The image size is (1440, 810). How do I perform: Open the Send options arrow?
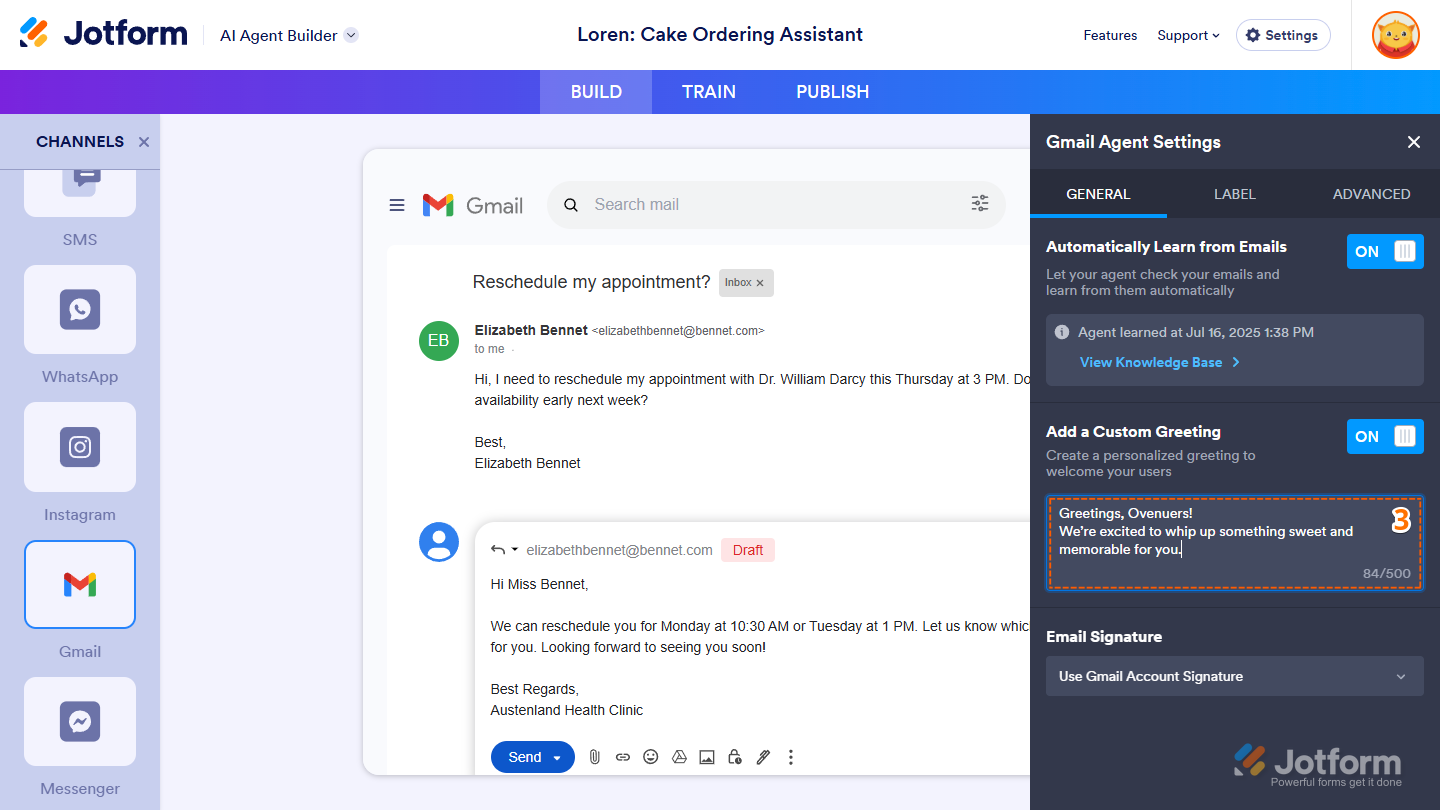558,757
